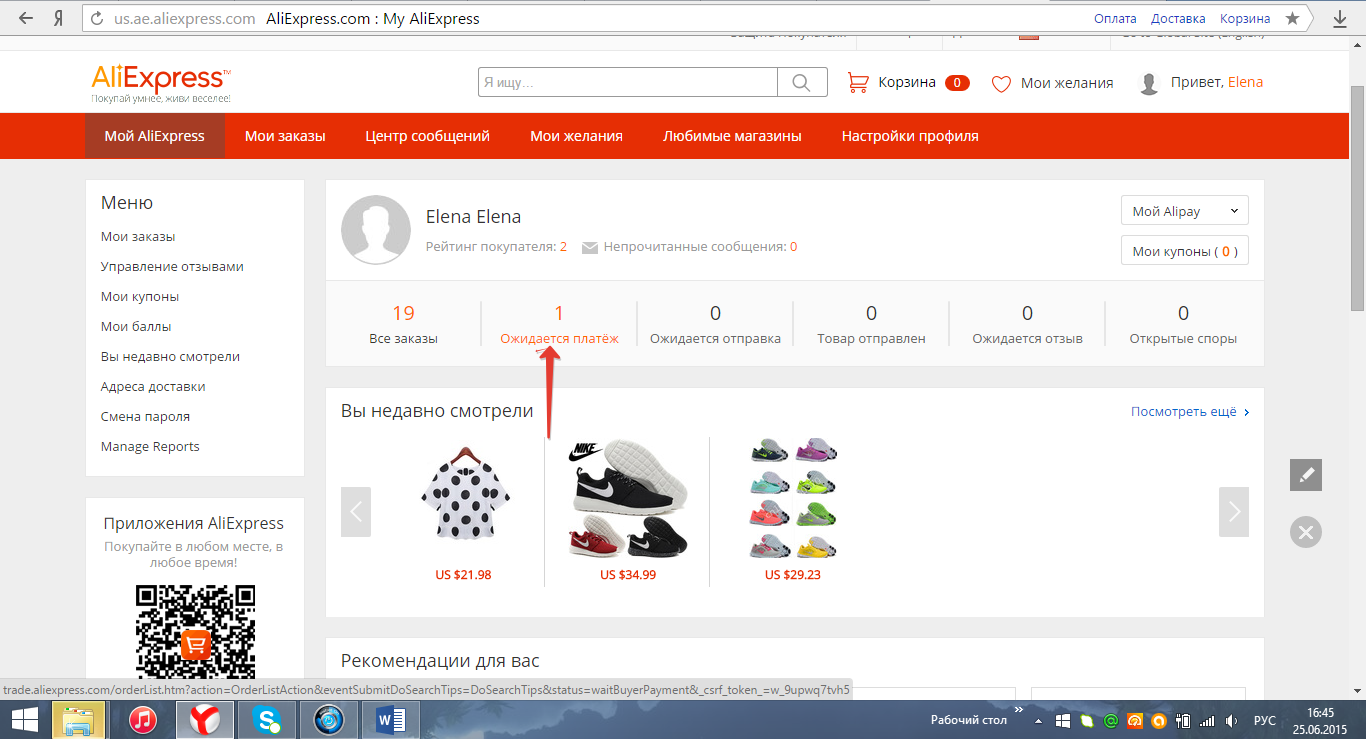Open the Мои желания navigation tab

point(576,136)
